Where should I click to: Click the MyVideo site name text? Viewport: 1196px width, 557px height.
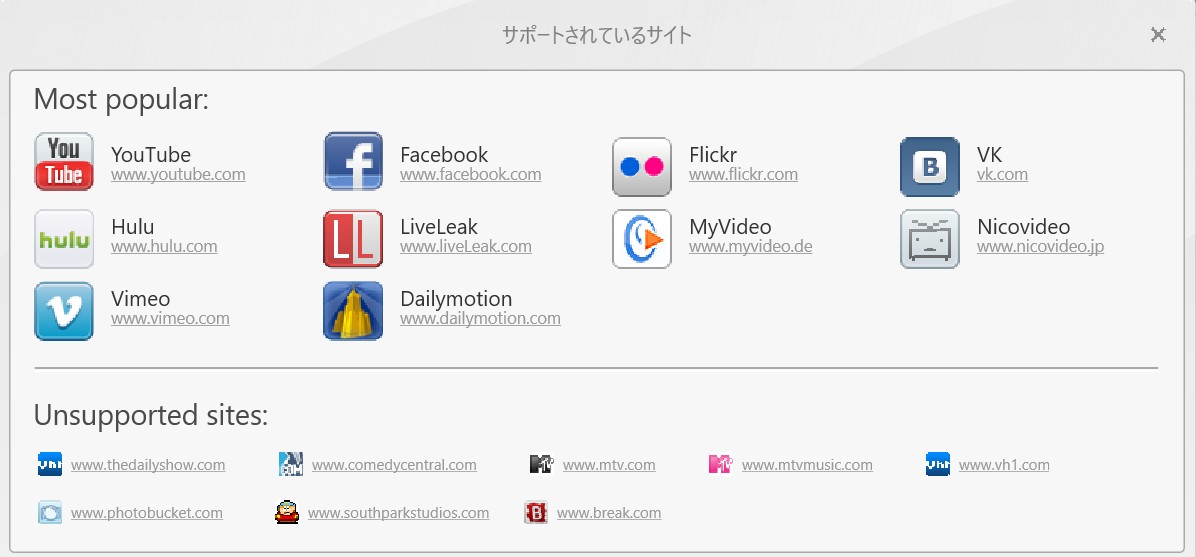pyautogui.click(x=730, y=227)
